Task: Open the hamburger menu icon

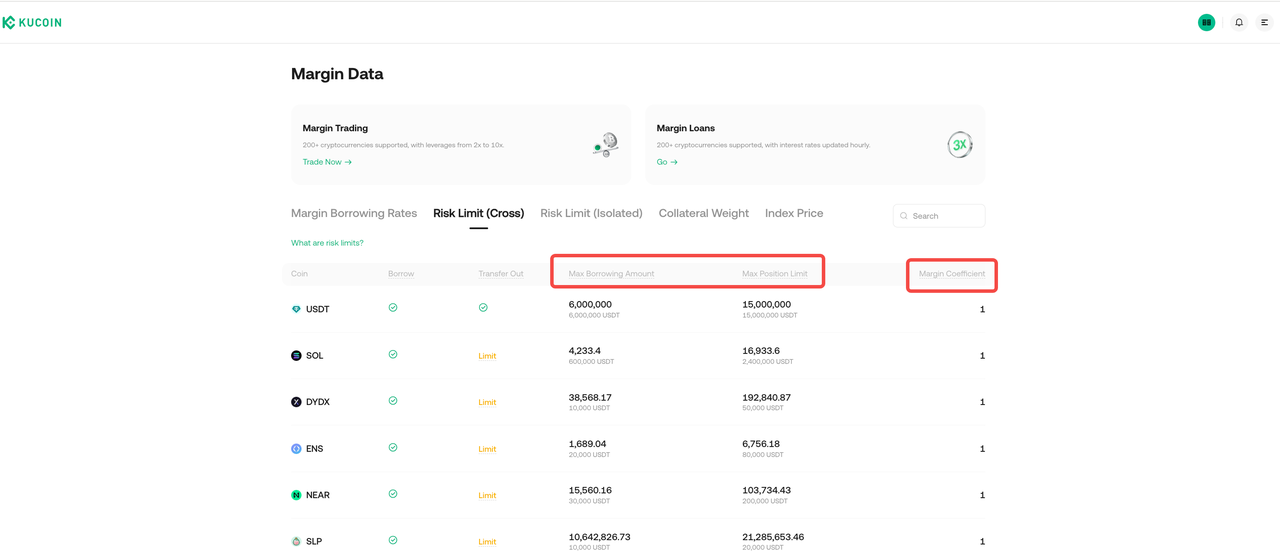Action: [1264, 22]
